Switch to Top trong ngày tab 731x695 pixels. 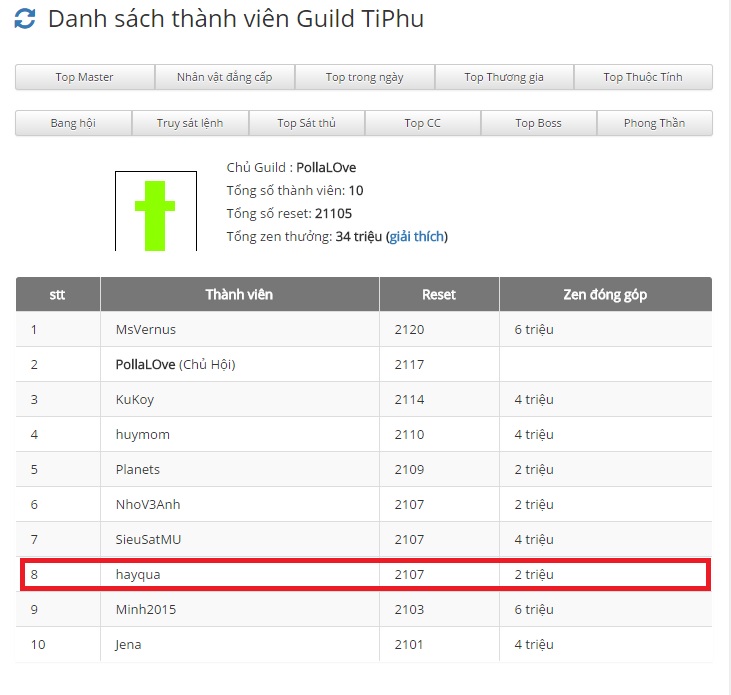(364, 77)
